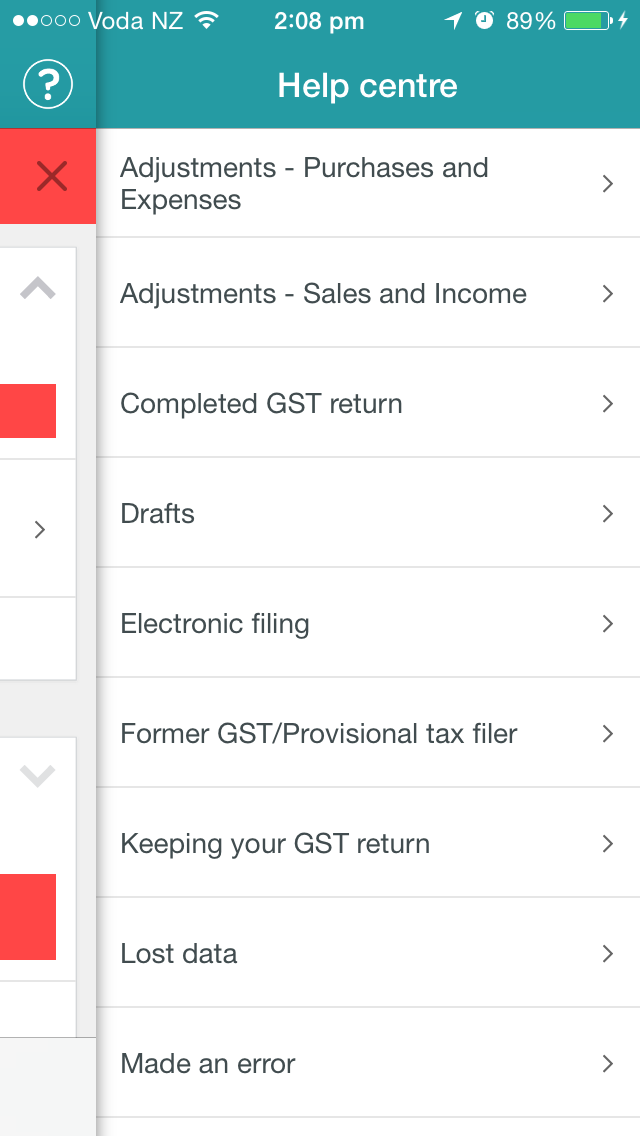Tap the red X close icon

(x=51, y=177)
